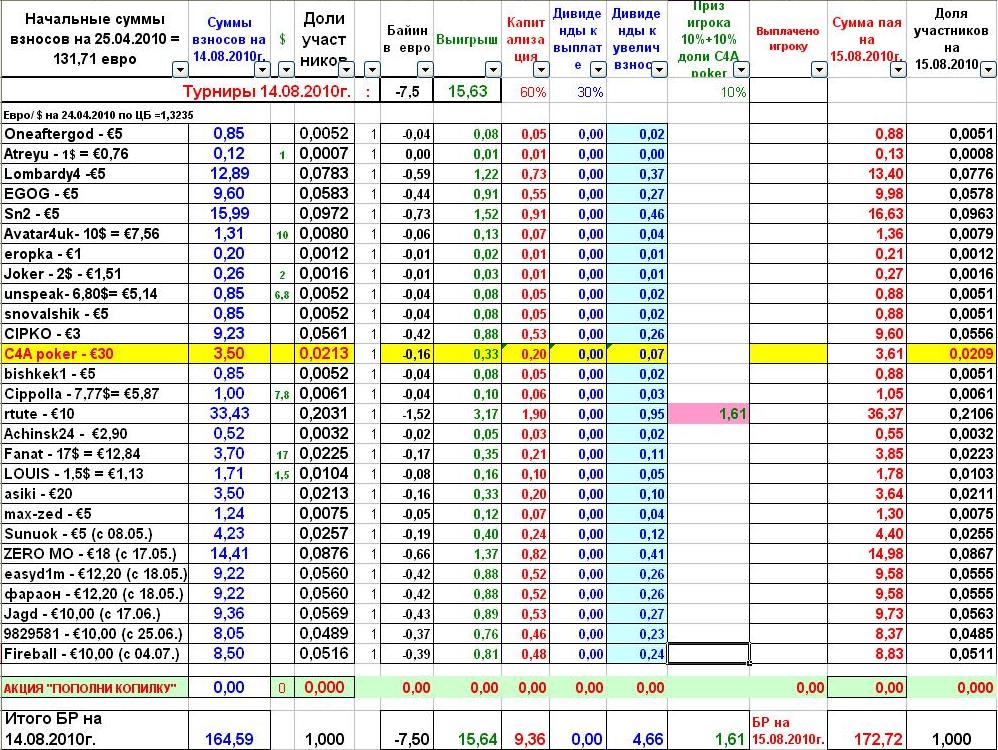Image resolution: width=998 pixels, height=750 pixels.
Task: Click the highlighted 'C4A poker - €30' cell
Action: (x=95, y=353)
